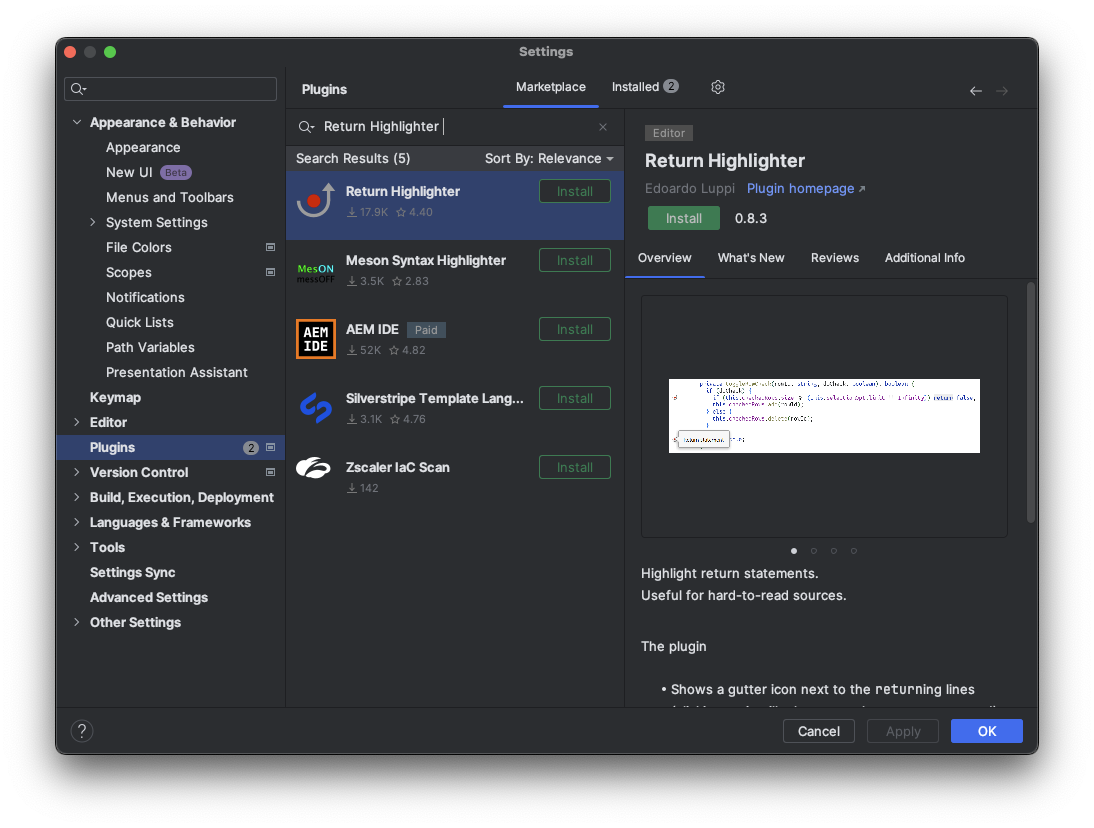Click the Meson Syntax Highlighter logo
This screenshot has width=1094, height=828.
pos(316,273)
